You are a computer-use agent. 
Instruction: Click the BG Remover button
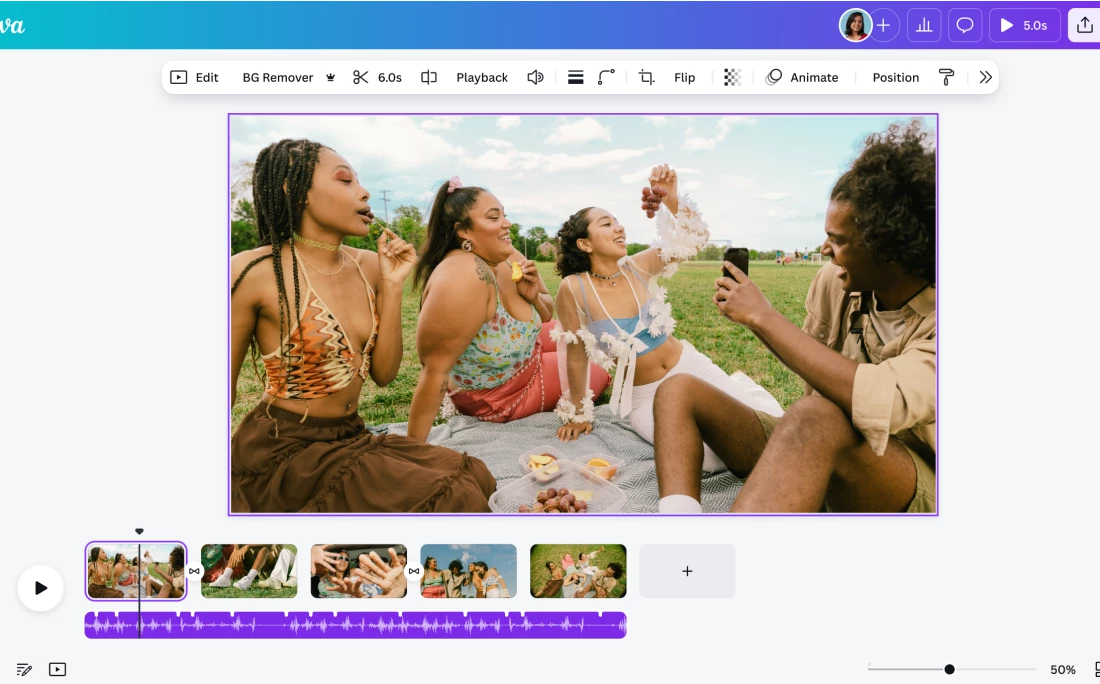(278, 77)
